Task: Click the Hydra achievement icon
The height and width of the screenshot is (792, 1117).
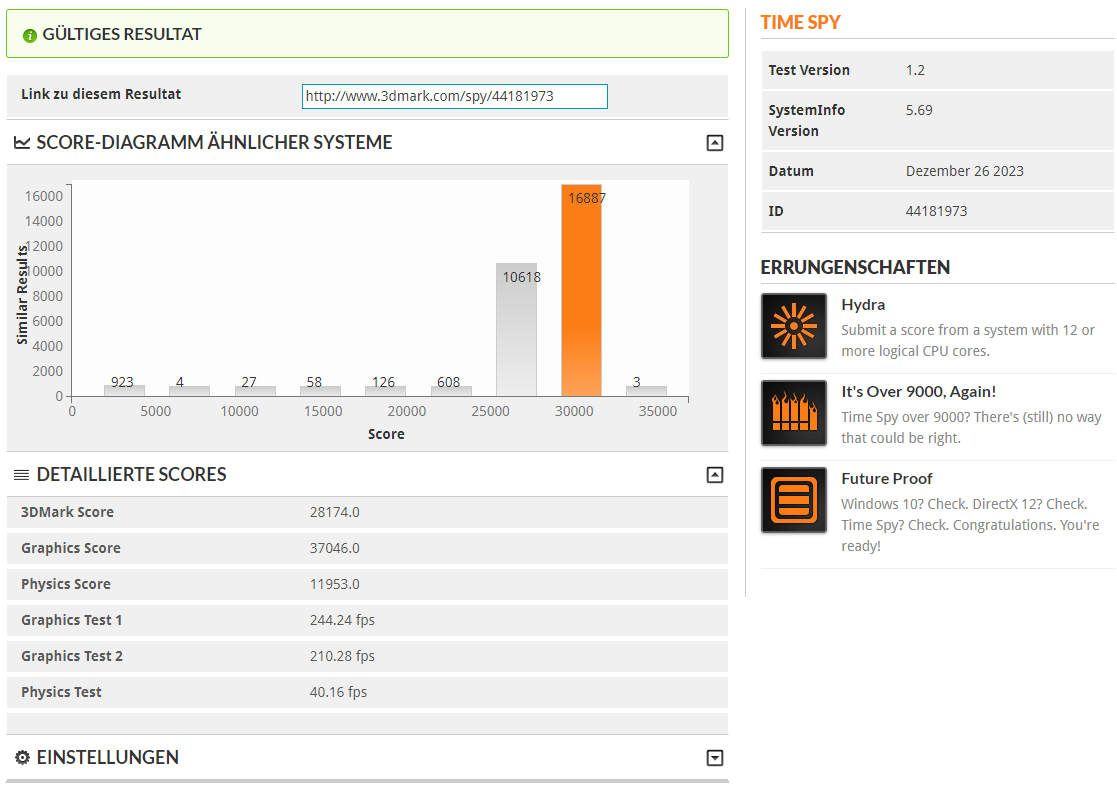Action: point(794,326)
